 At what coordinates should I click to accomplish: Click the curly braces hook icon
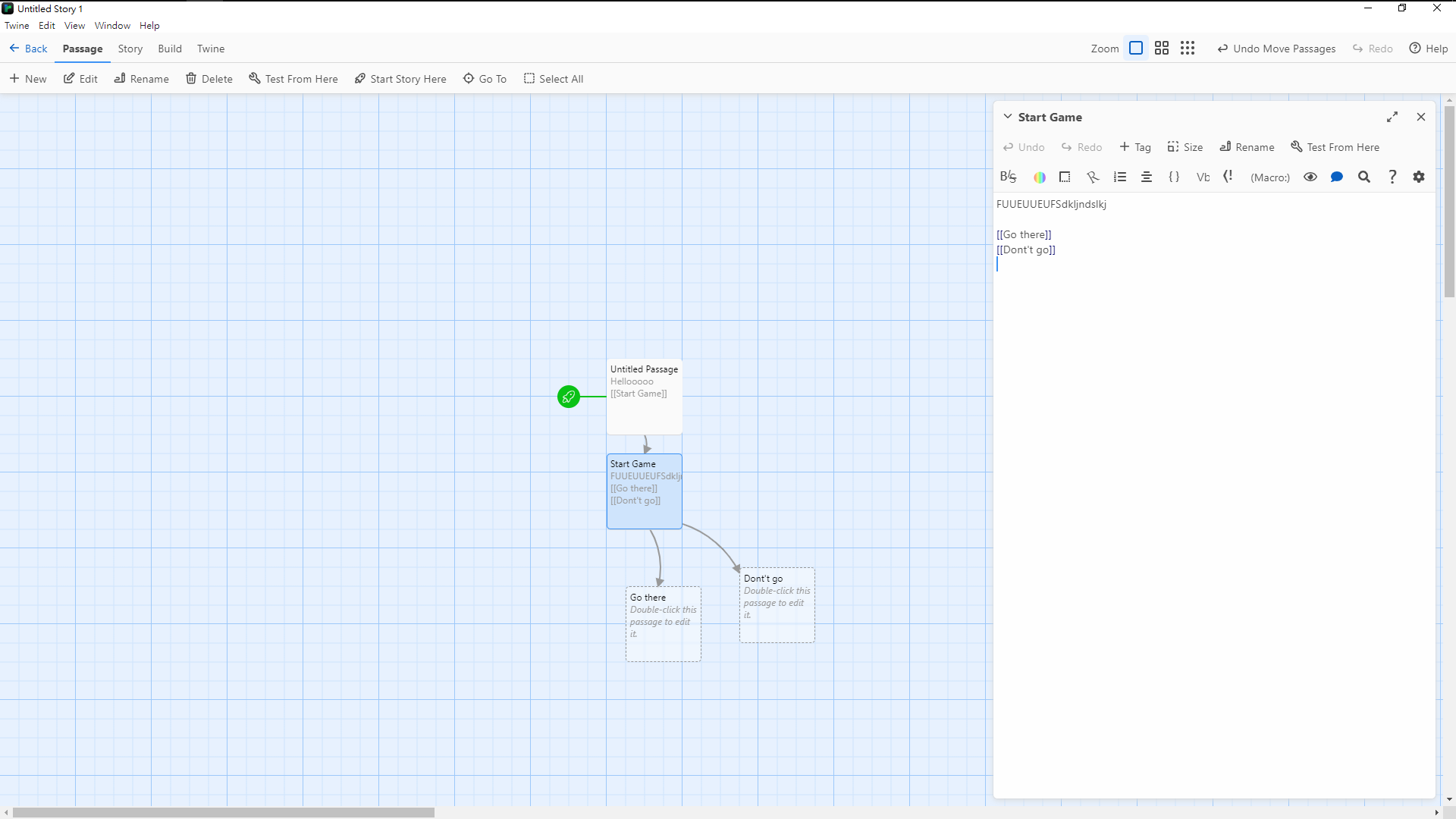[x=1174, y=177]
